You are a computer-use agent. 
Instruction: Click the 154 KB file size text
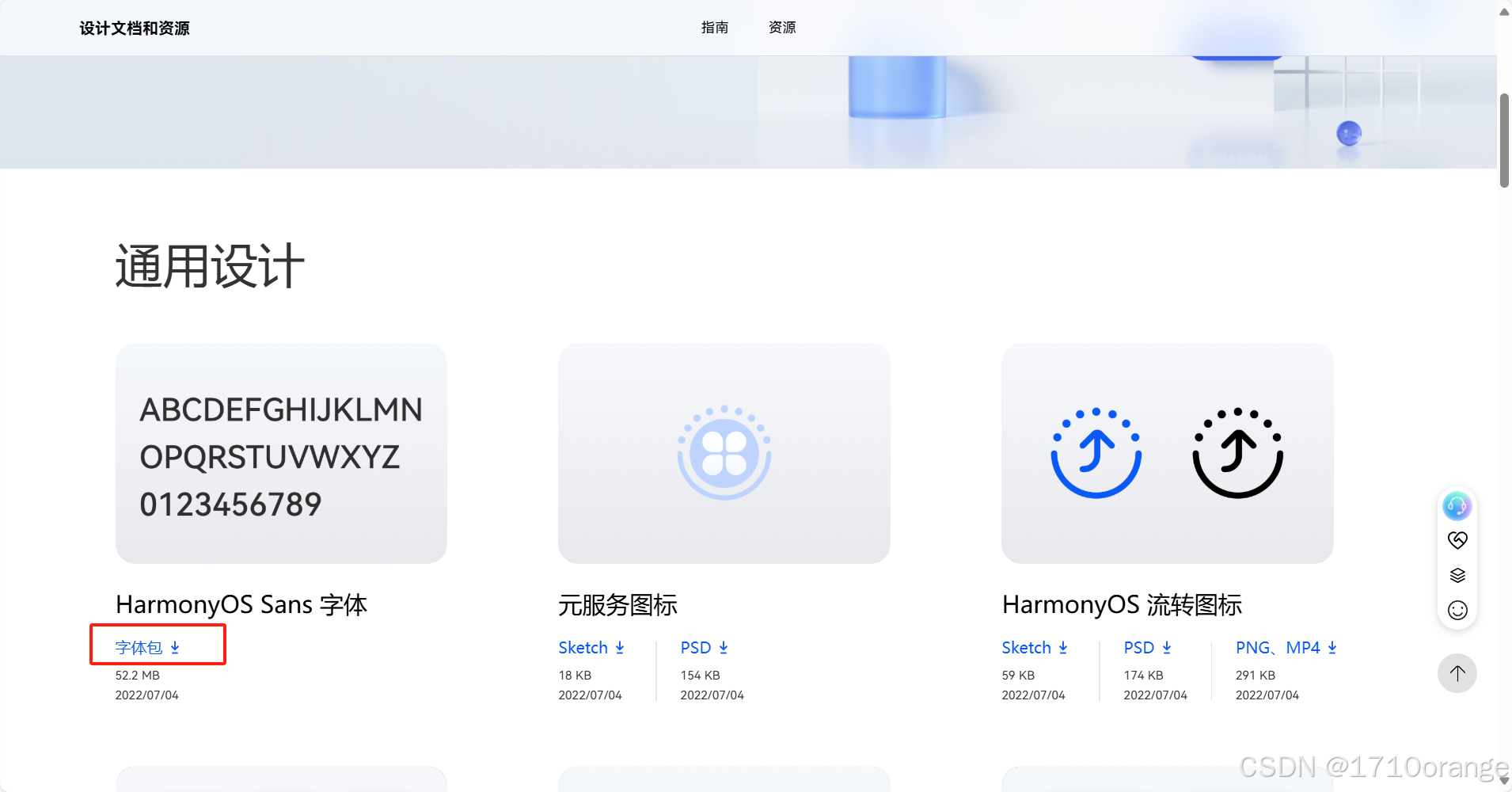(x=700, y=676)
